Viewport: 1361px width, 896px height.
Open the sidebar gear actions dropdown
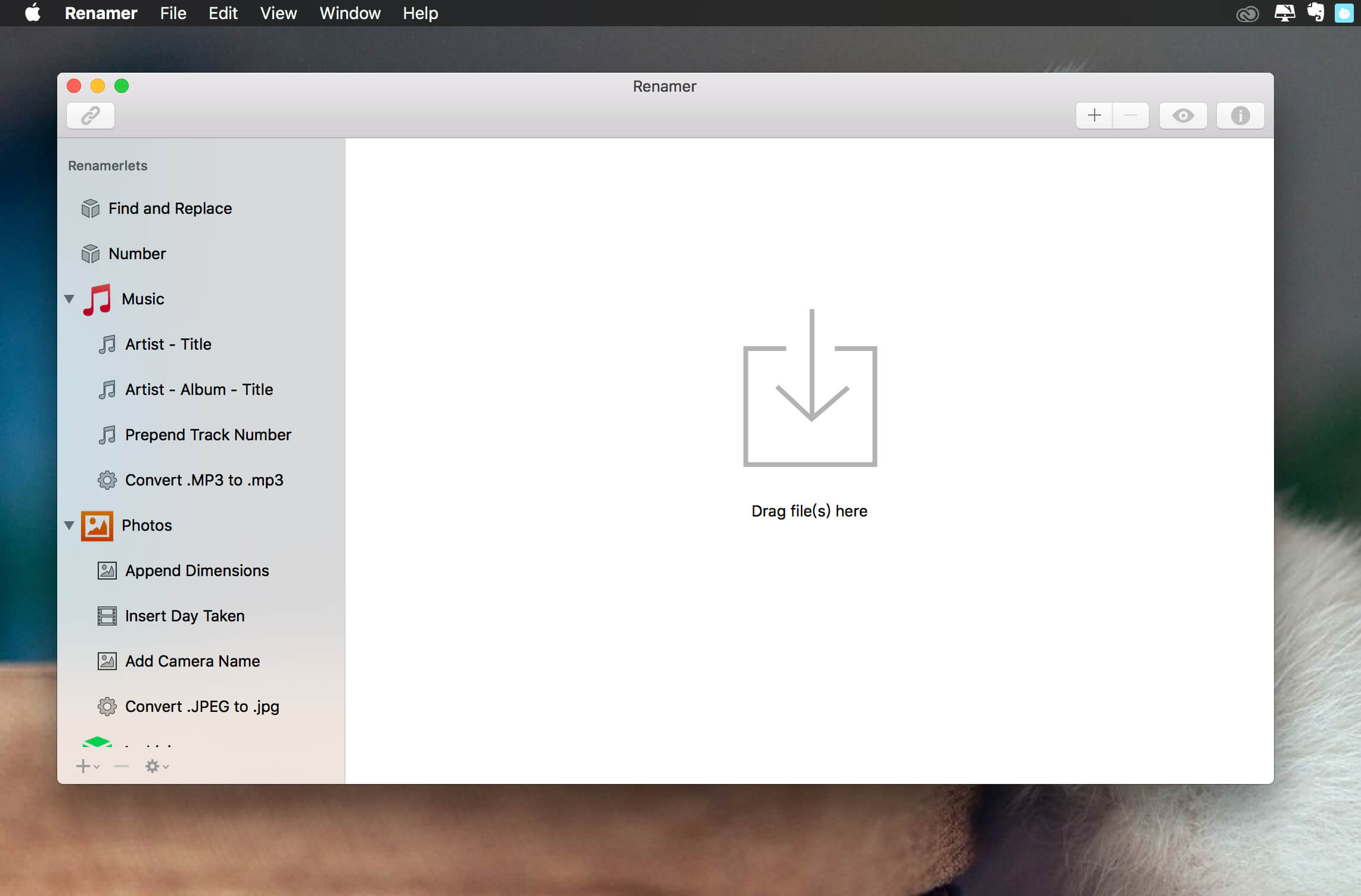pos(157,766)
